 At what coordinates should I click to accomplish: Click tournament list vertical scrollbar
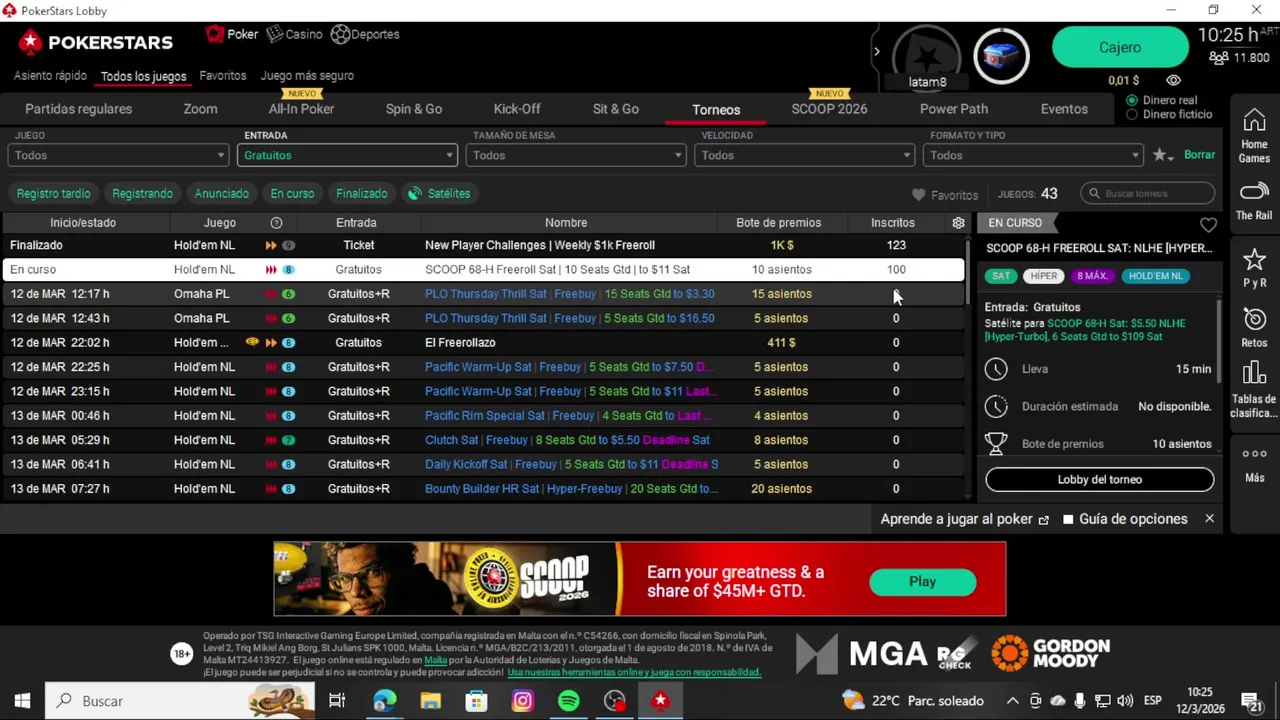968,272
